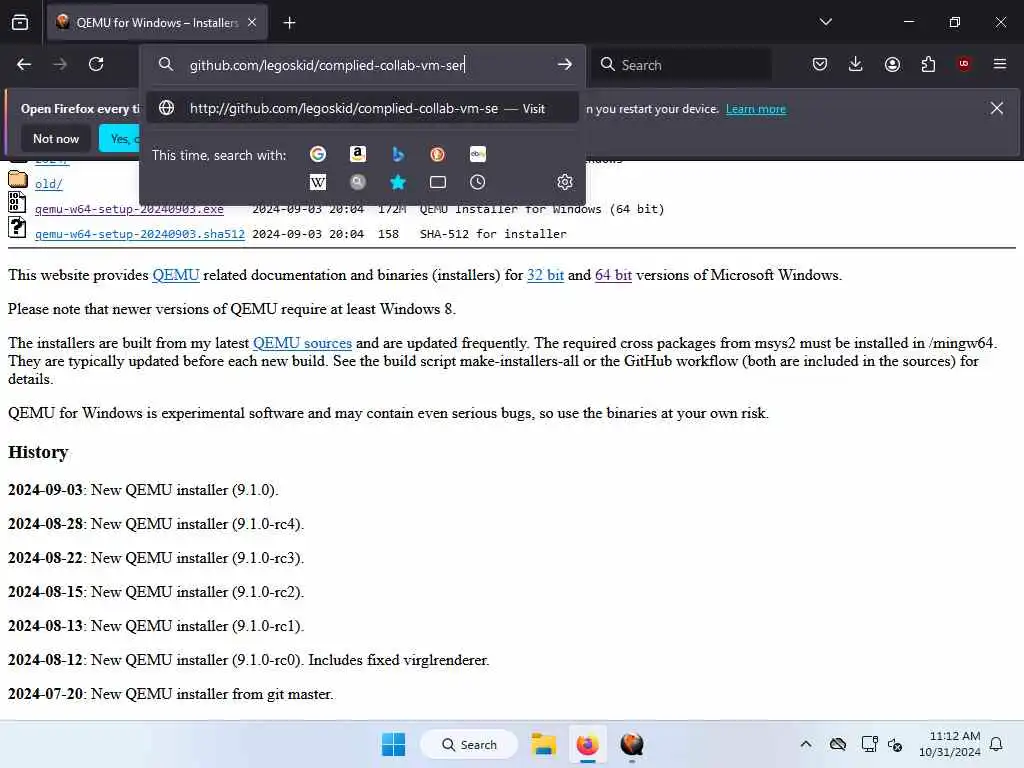Focus the address bar URL text
The image size is (1024, 768).
(x=327, y=65)
